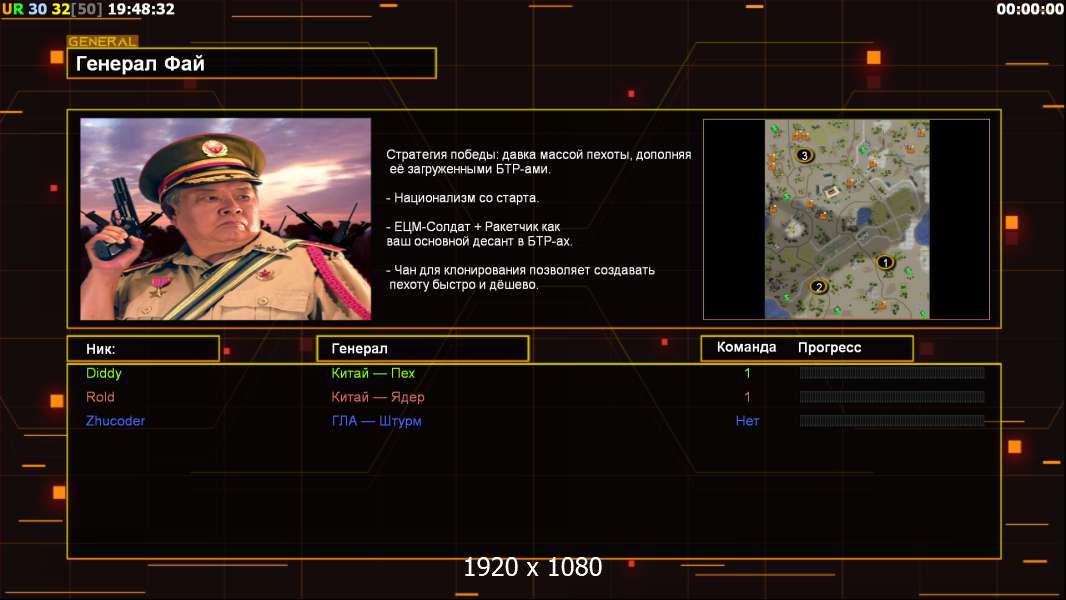Click Diddy's loading progress bar
The image size is (1066, 600).
[891, 373]
